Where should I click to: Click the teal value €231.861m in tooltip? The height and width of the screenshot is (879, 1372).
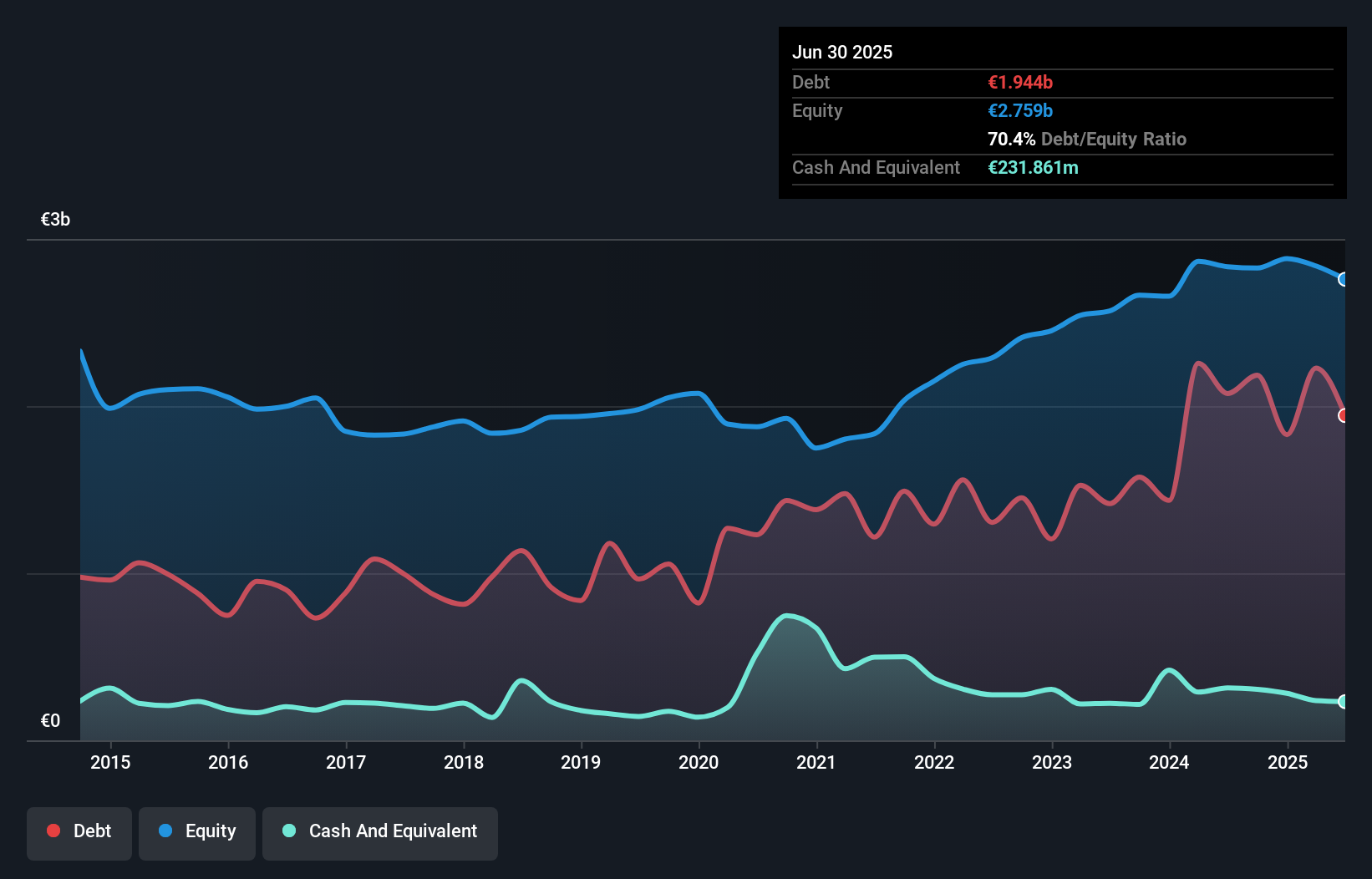1034,168
